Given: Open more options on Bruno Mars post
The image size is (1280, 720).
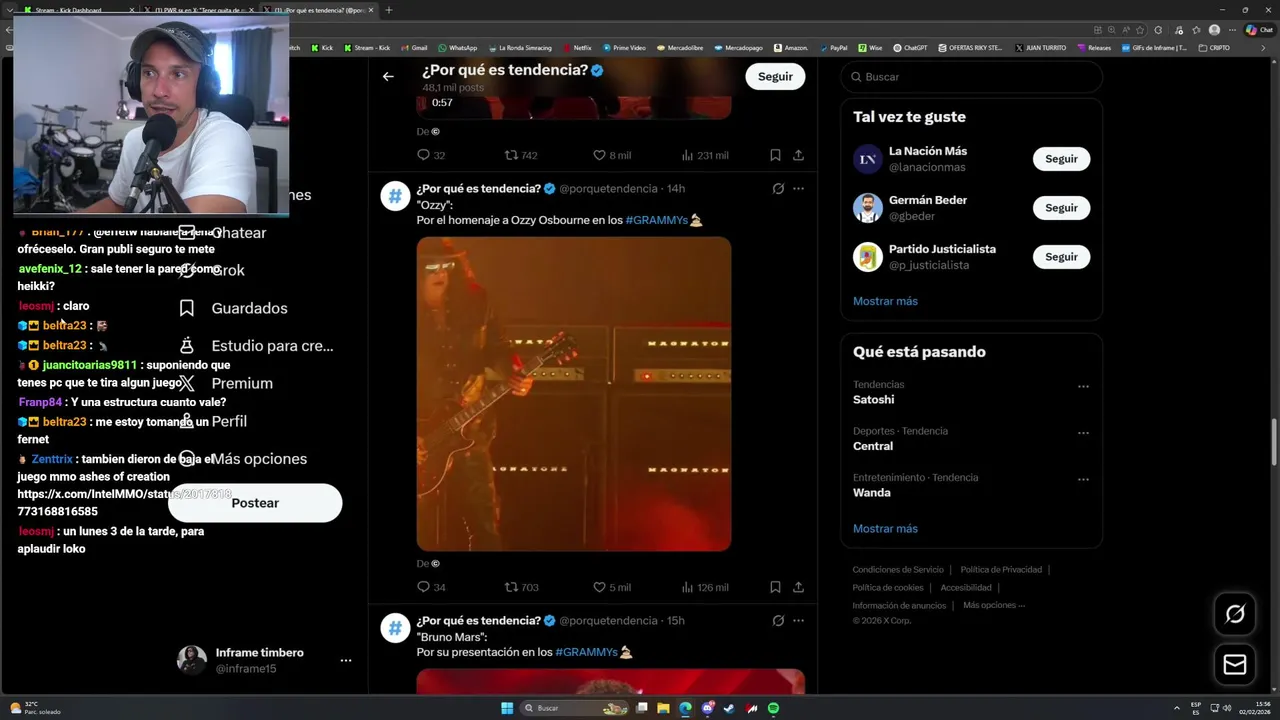Looking at the screenshot, I should coord(798,620).
